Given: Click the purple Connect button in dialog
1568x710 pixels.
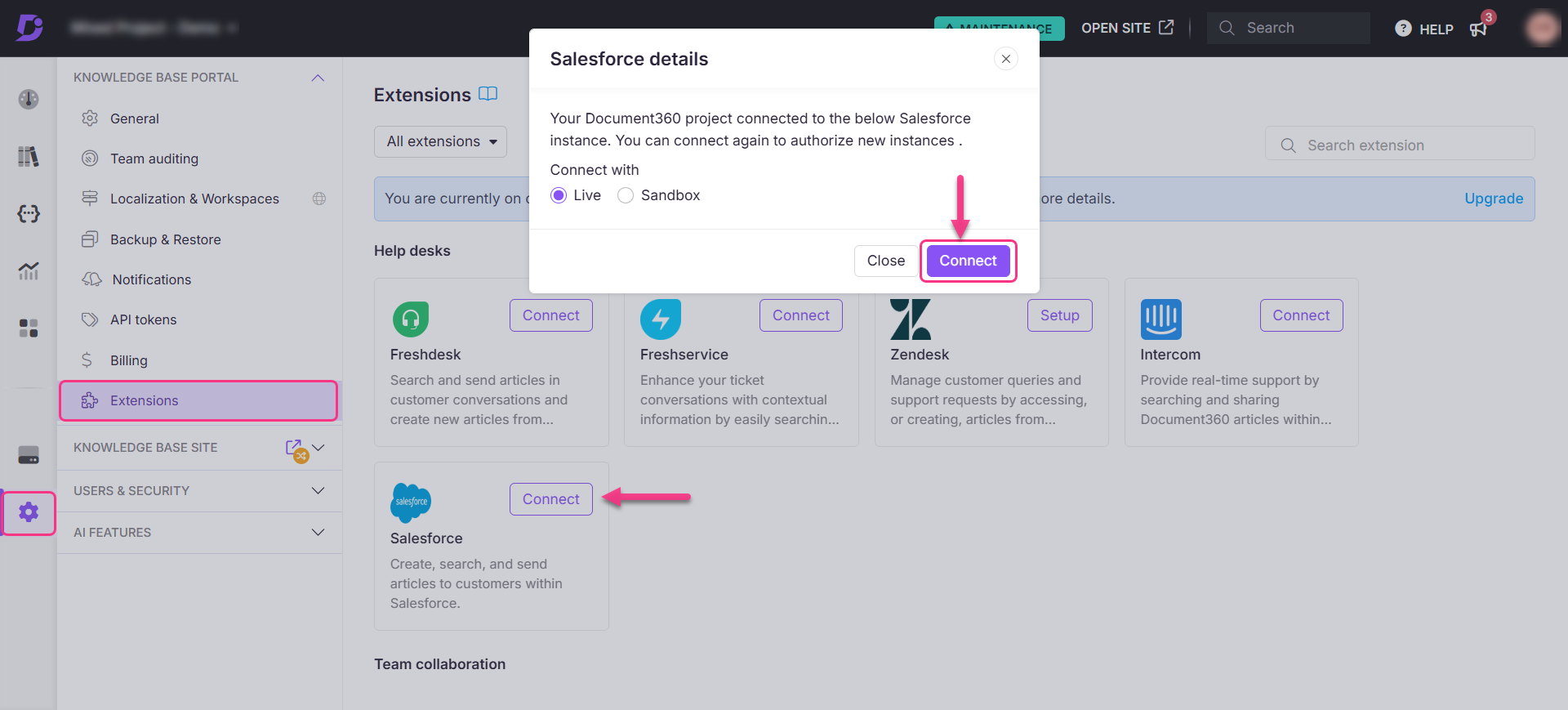Looking at the screenshot, I should pyautogui.click(x=968, y=261).
